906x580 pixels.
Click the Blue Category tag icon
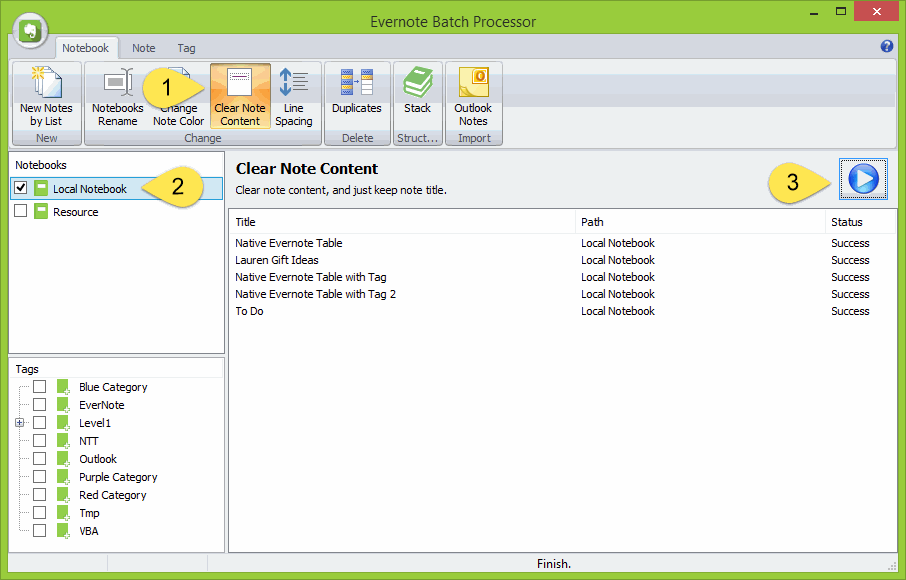(x=63, y=387)
